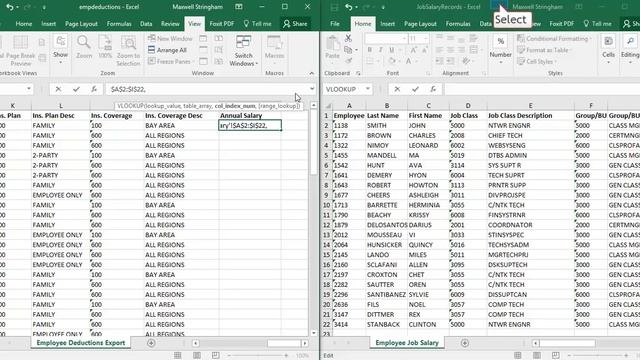
Task: Click Increase Font Size icon
Action: tap(413, 50)
